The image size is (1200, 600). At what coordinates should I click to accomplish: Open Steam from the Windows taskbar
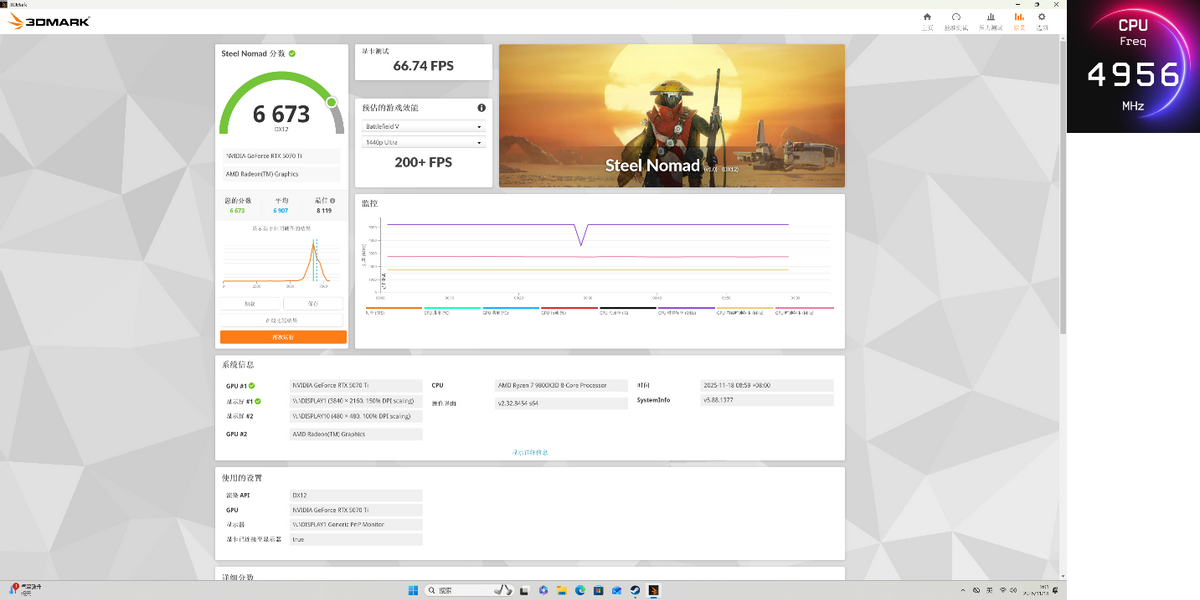tap(634, 590)
